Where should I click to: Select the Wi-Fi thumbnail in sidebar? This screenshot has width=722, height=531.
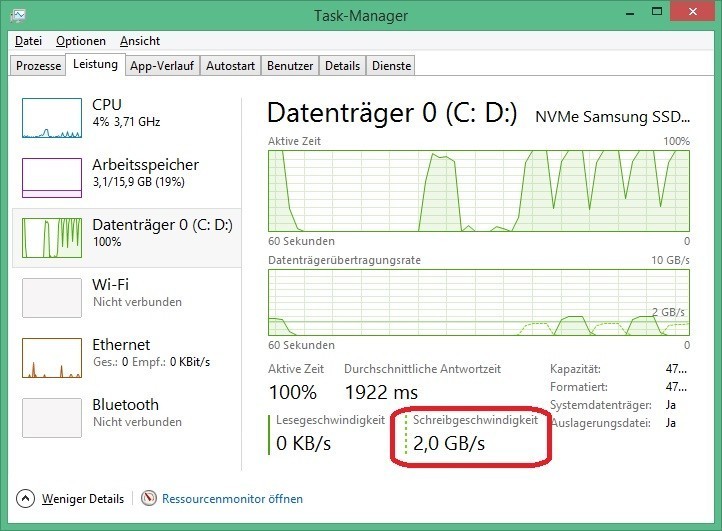[x=52, y=298]
